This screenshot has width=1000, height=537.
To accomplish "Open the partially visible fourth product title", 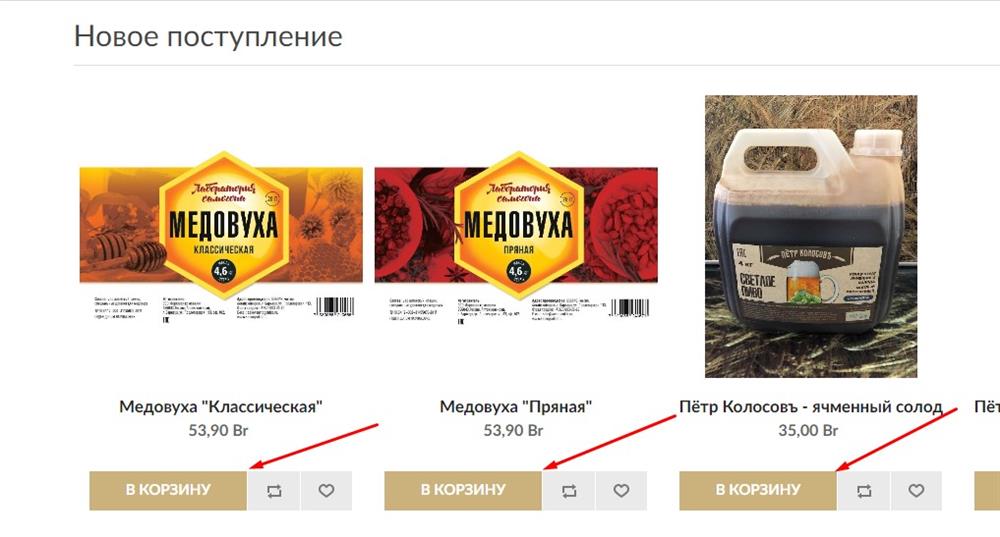I will point(987,407).
